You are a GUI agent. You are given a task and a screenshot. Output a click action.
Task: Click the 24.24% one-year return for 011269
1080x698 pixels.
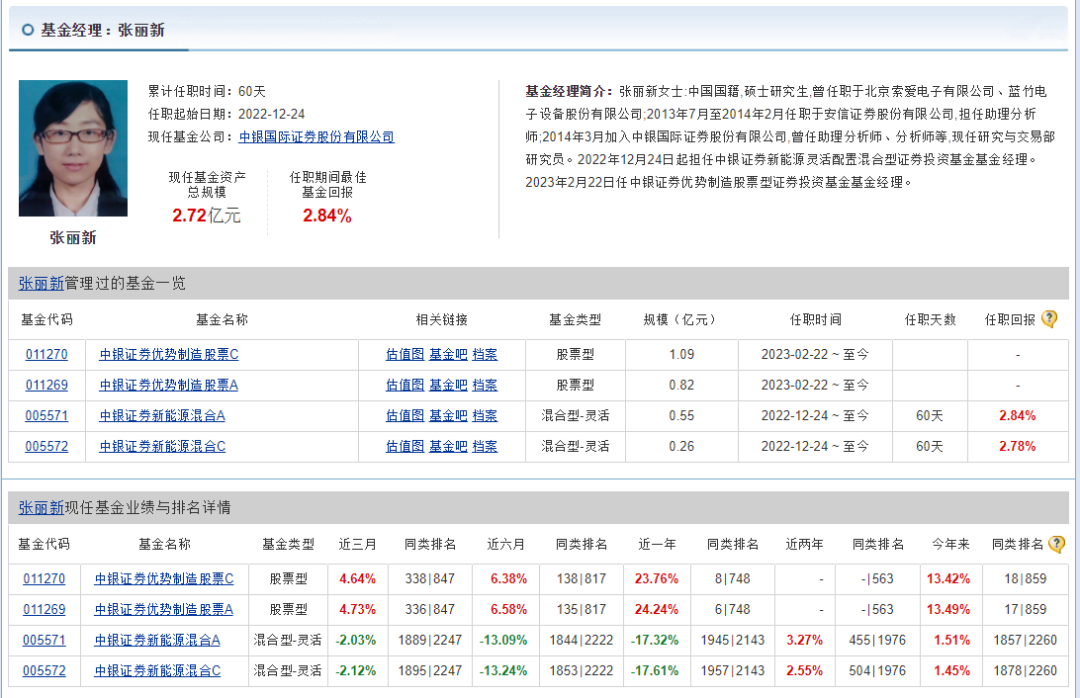(x=656, y=609)
